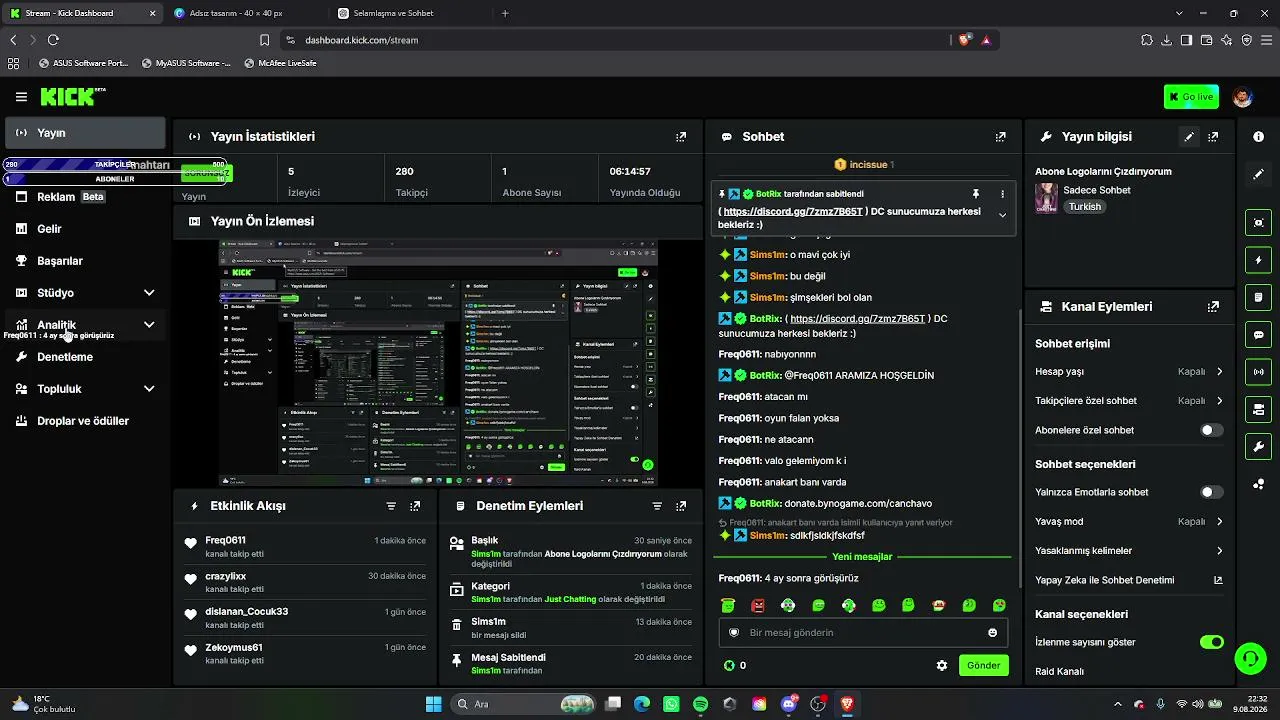The height and width of the screenshot is (720, 1280).
Task: Open Gelir in the sidebar
Action: (x=85, y=229)
